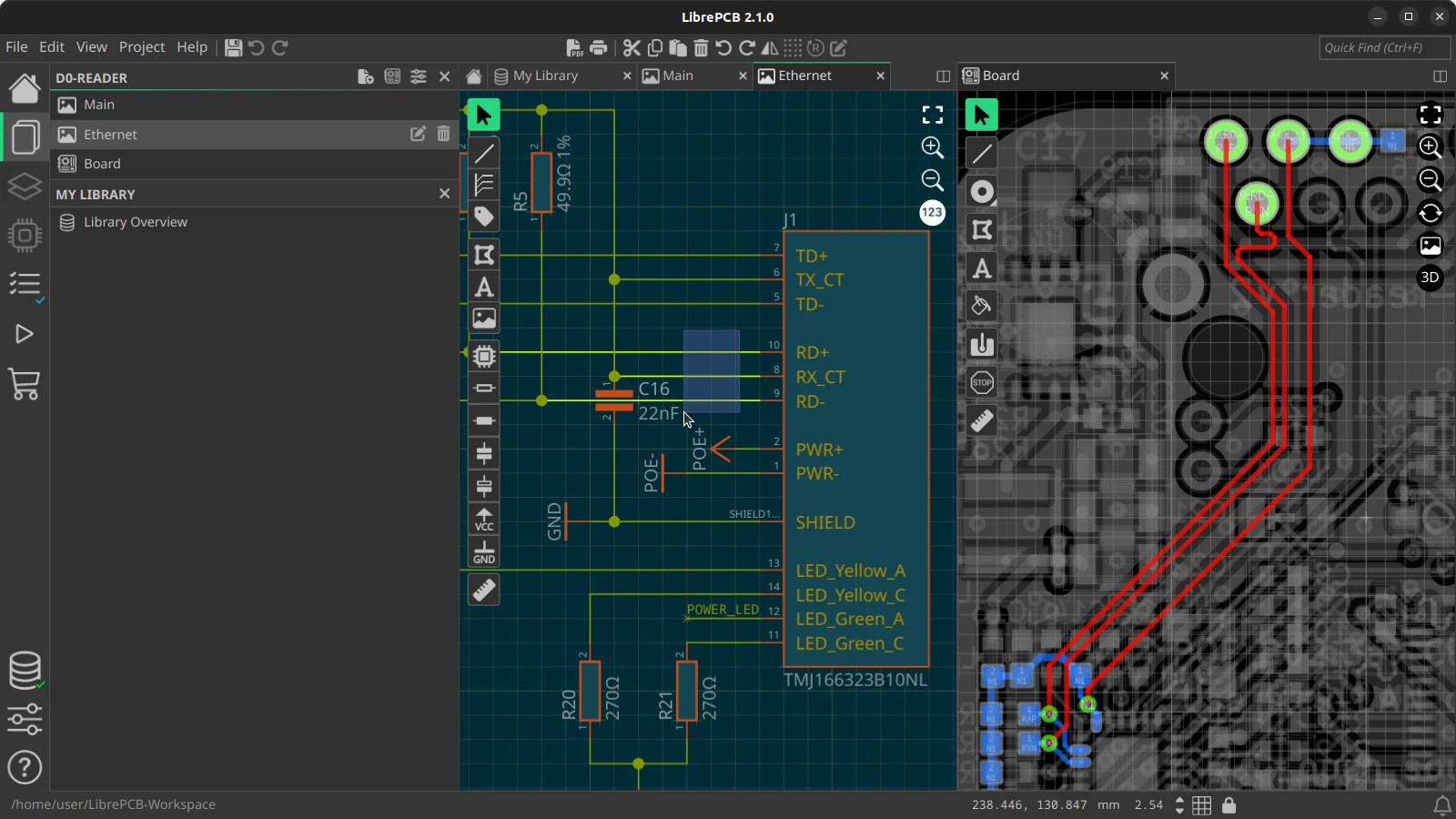The height and width of the screenshot is (819, 1456).
Task: Focus the Quick Find search field
Action: [1384, 47]
